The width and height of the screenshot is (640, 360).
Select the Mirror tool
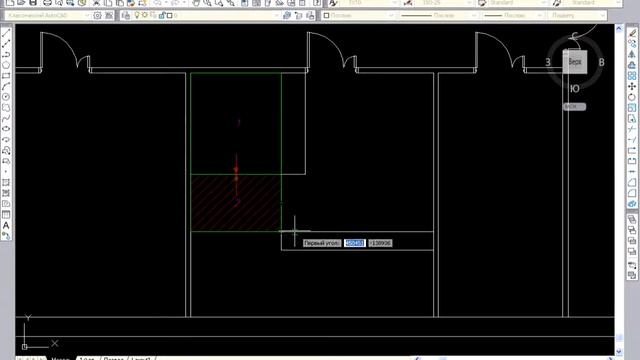coord(632,55)
